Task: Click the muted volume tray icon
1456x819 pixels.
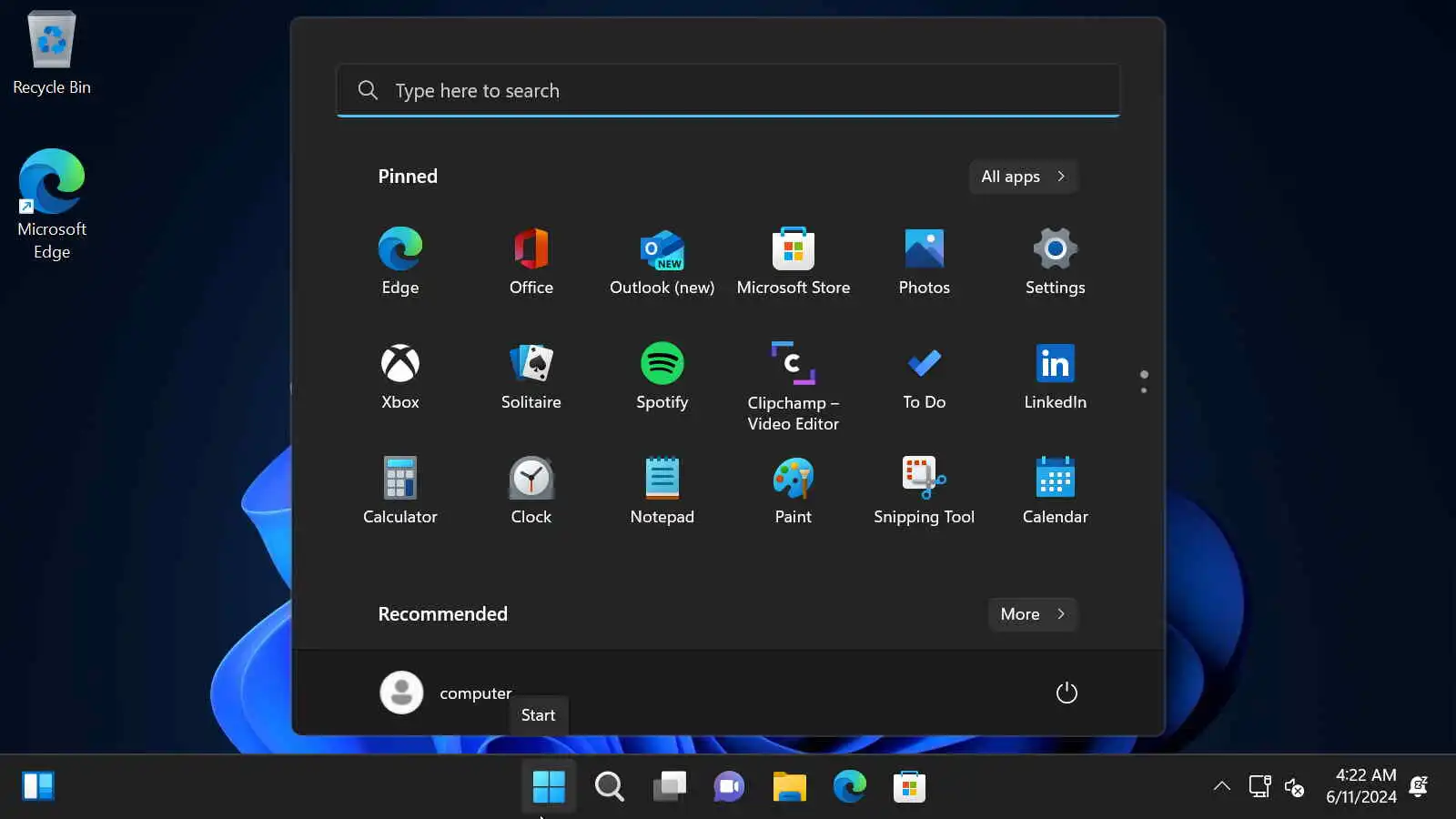Action: click(x=1294, y=786)
